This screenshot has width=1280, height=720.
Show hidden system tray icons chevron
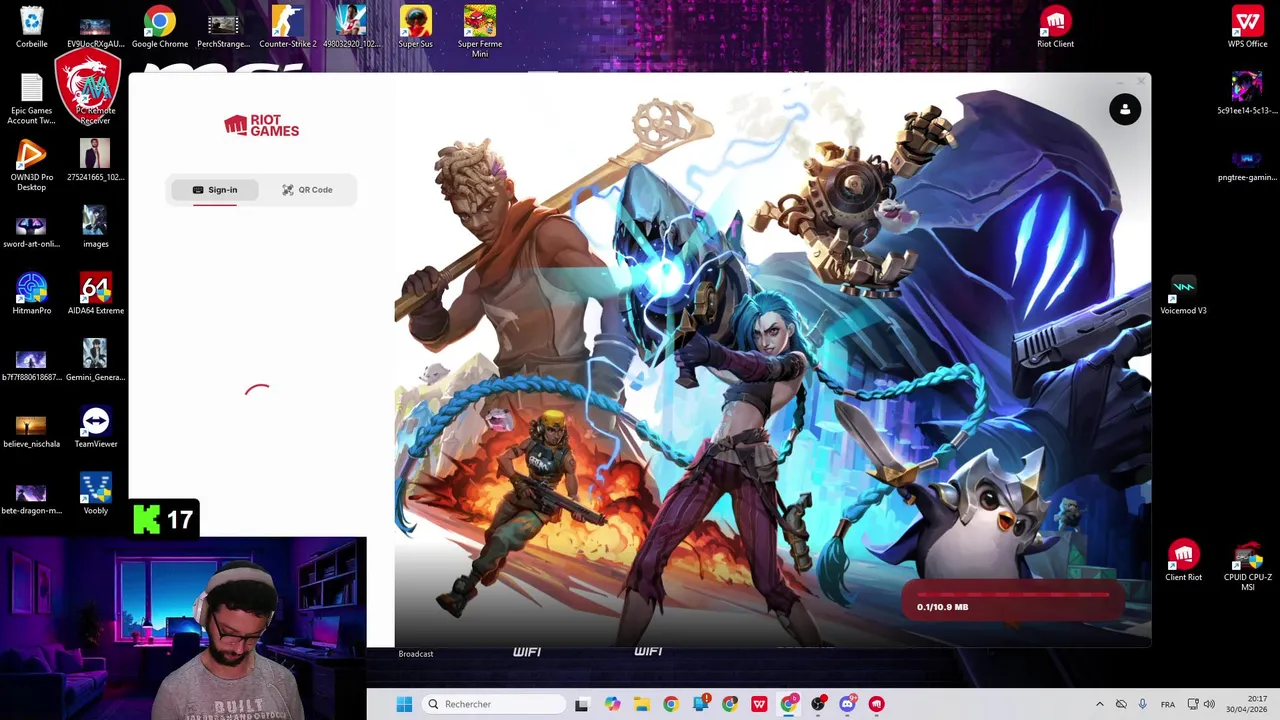tap(1100, 704)
